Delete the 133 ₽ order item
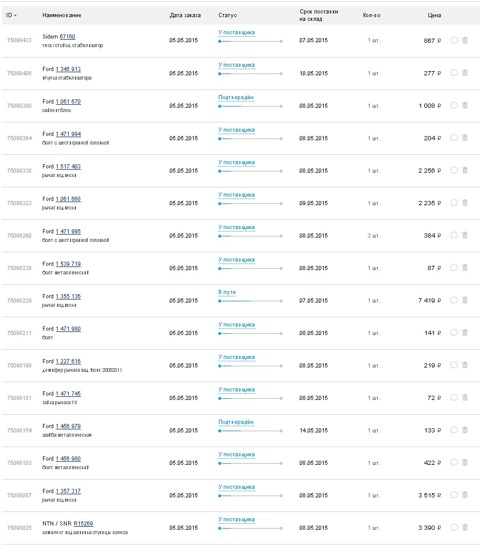 465,429
